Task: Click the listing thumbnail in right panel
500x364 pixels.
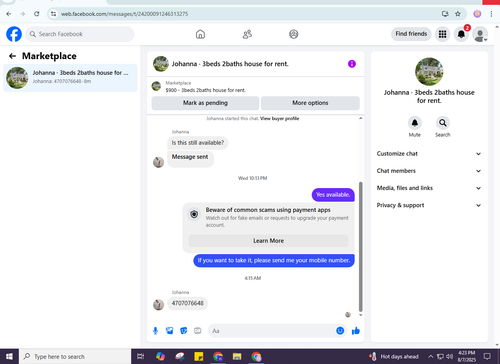Action: pyautogui.click(x=429, y=72)
